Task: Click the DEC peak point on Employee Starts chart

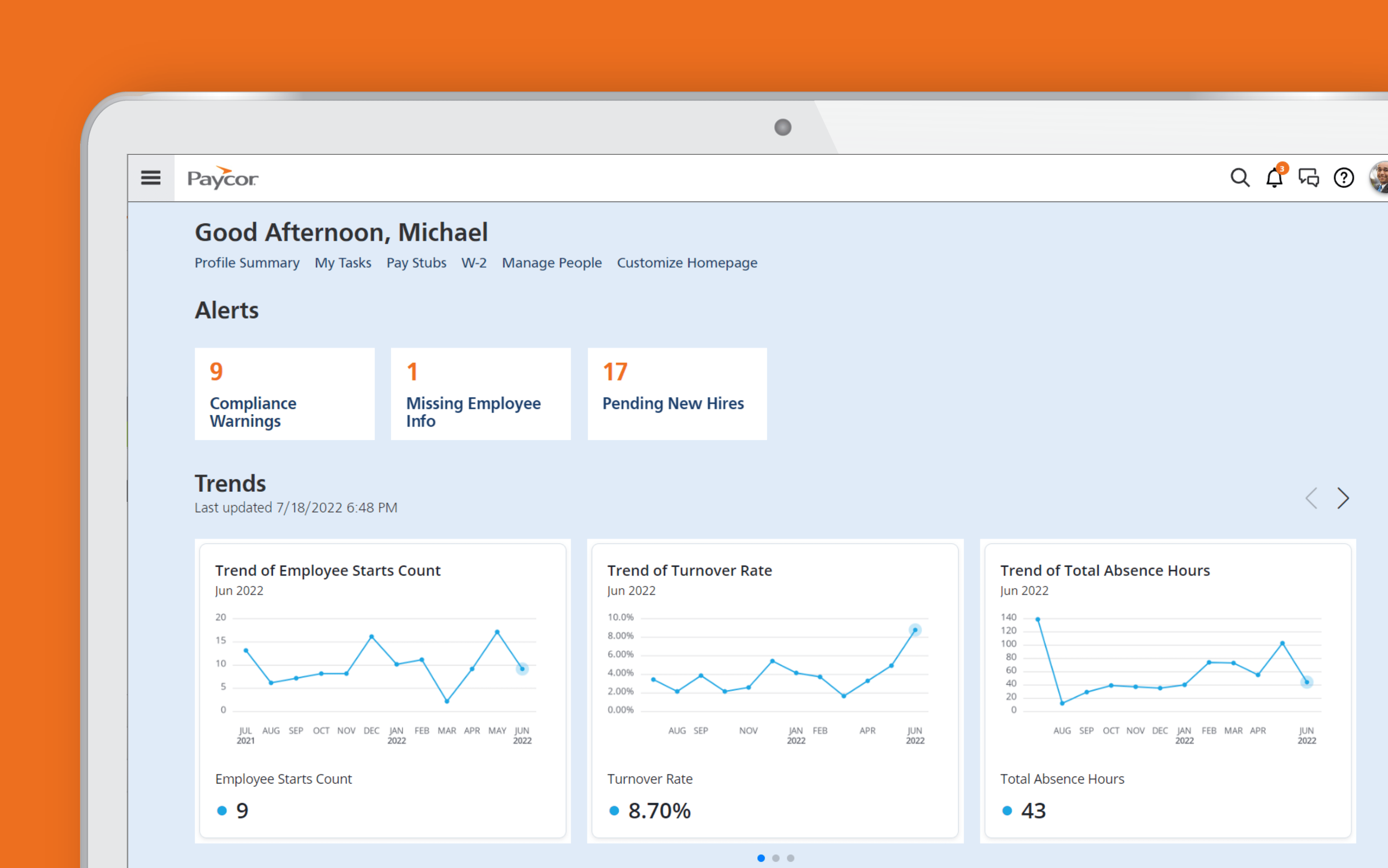Action: [x=372, y=637]
